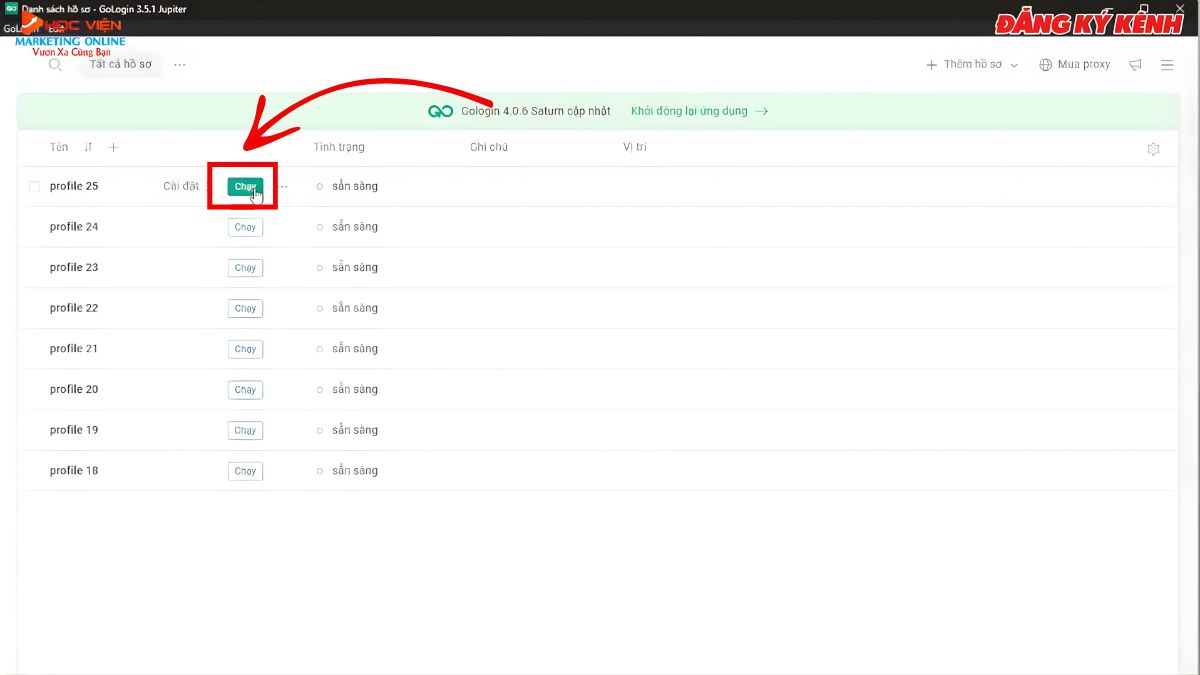1200x675 pixels.
Task: Click the GoLogin logo in the update banner
Action: [x=440, y=111]
